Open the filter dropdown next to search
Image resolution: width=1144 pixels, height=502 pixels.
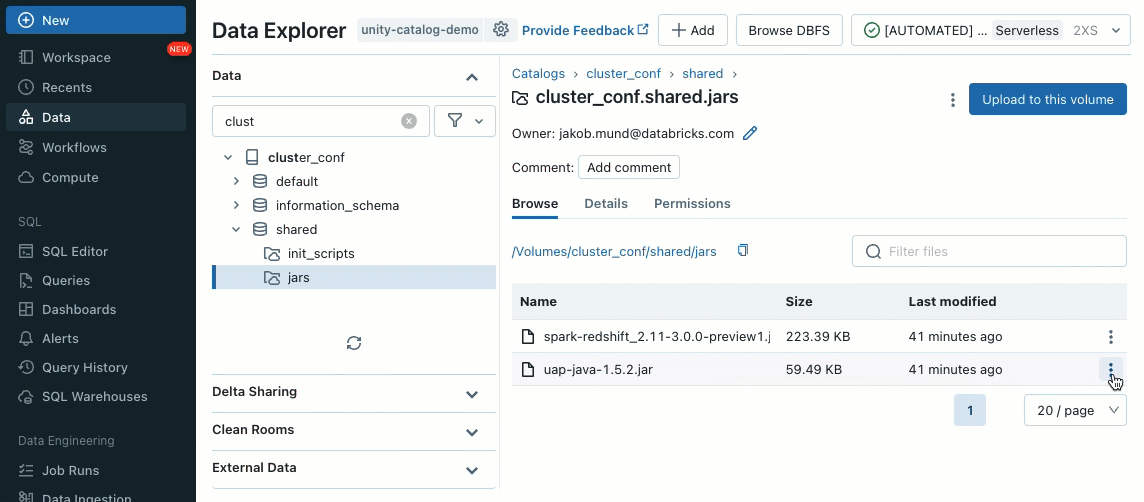tap(465, 121)
